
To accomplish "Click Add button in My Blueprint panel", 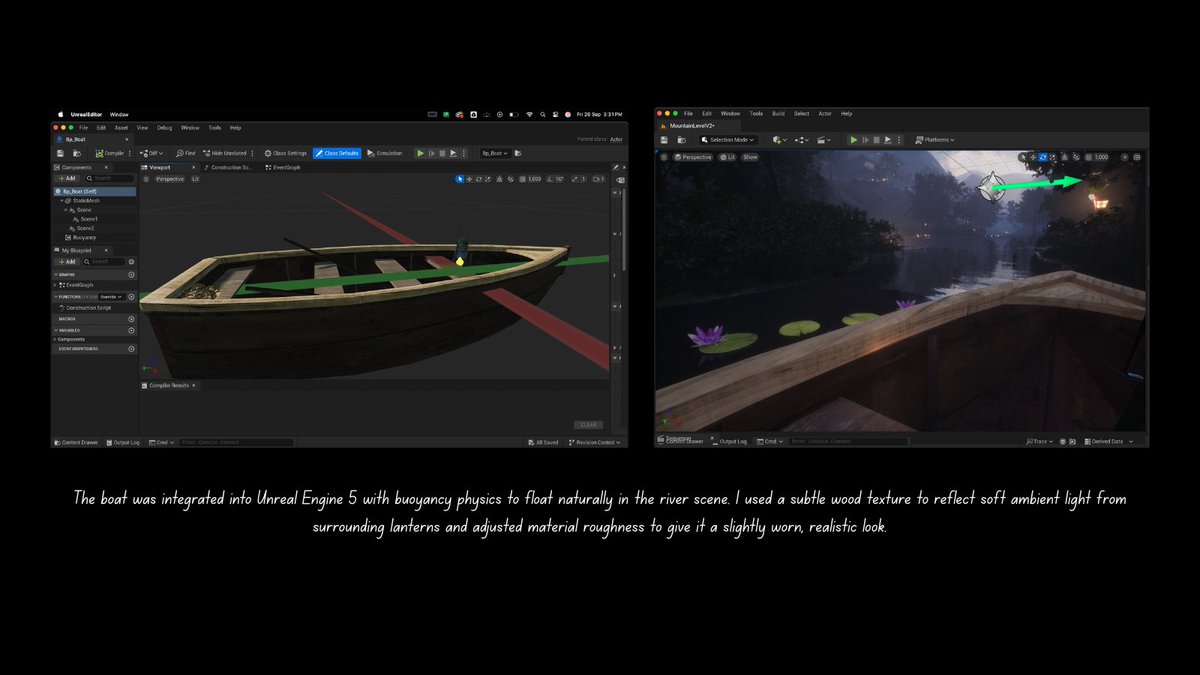I will (x=67, y=262).
